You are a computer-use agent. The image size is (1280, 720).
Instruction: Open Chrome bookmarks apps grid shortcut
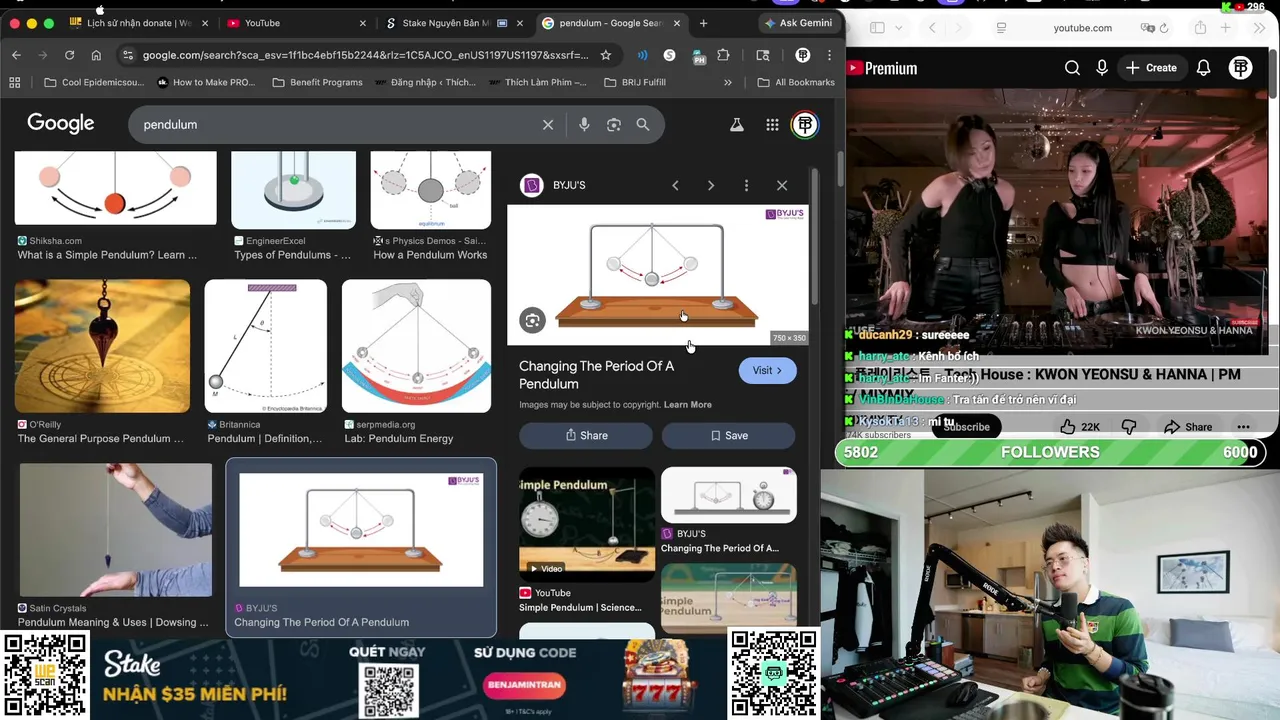[14, 82]
